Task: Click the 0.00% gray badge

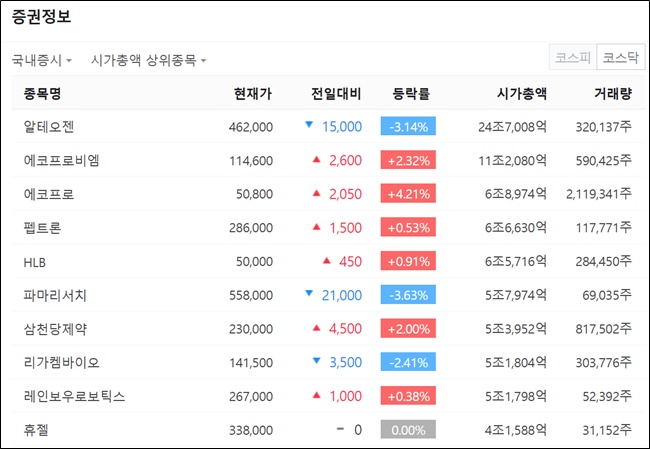Action: tap(408, 430)
